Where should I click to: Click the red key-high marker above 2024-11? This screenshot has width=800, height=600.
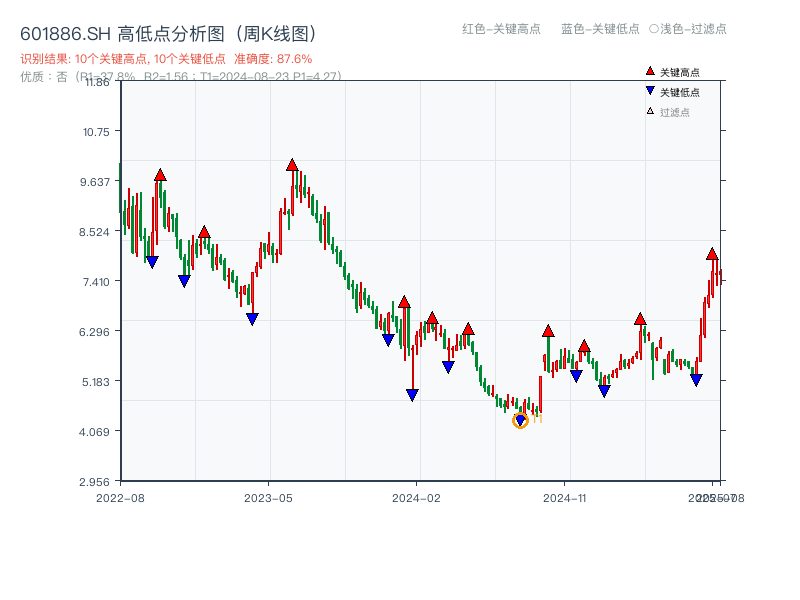pyautogui.click(x=548, y=330)
